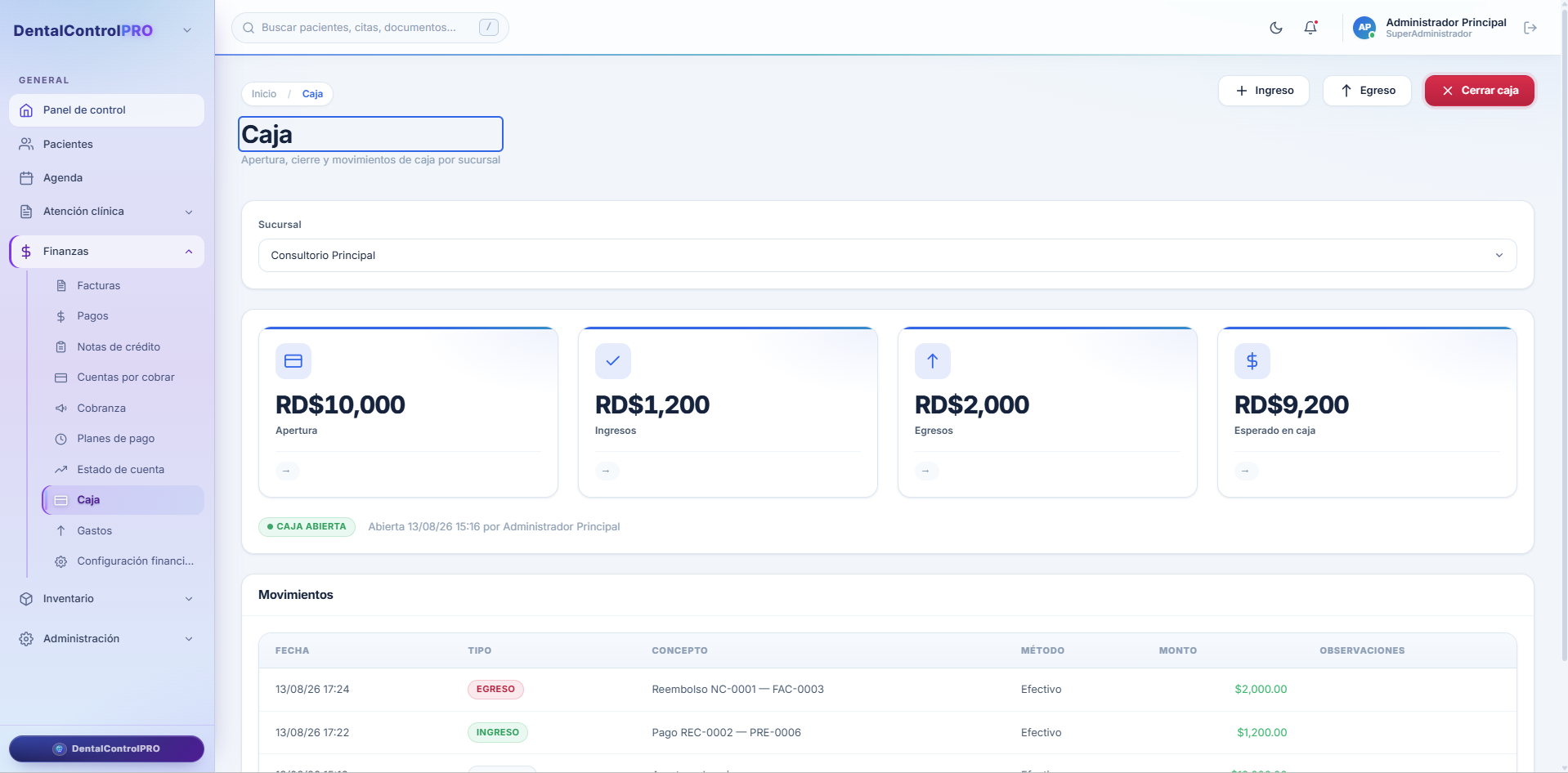The height and width of the screenshot is (773, 1568).
Task: Click the Egreso button
Action: click(x=1367, y=91)
